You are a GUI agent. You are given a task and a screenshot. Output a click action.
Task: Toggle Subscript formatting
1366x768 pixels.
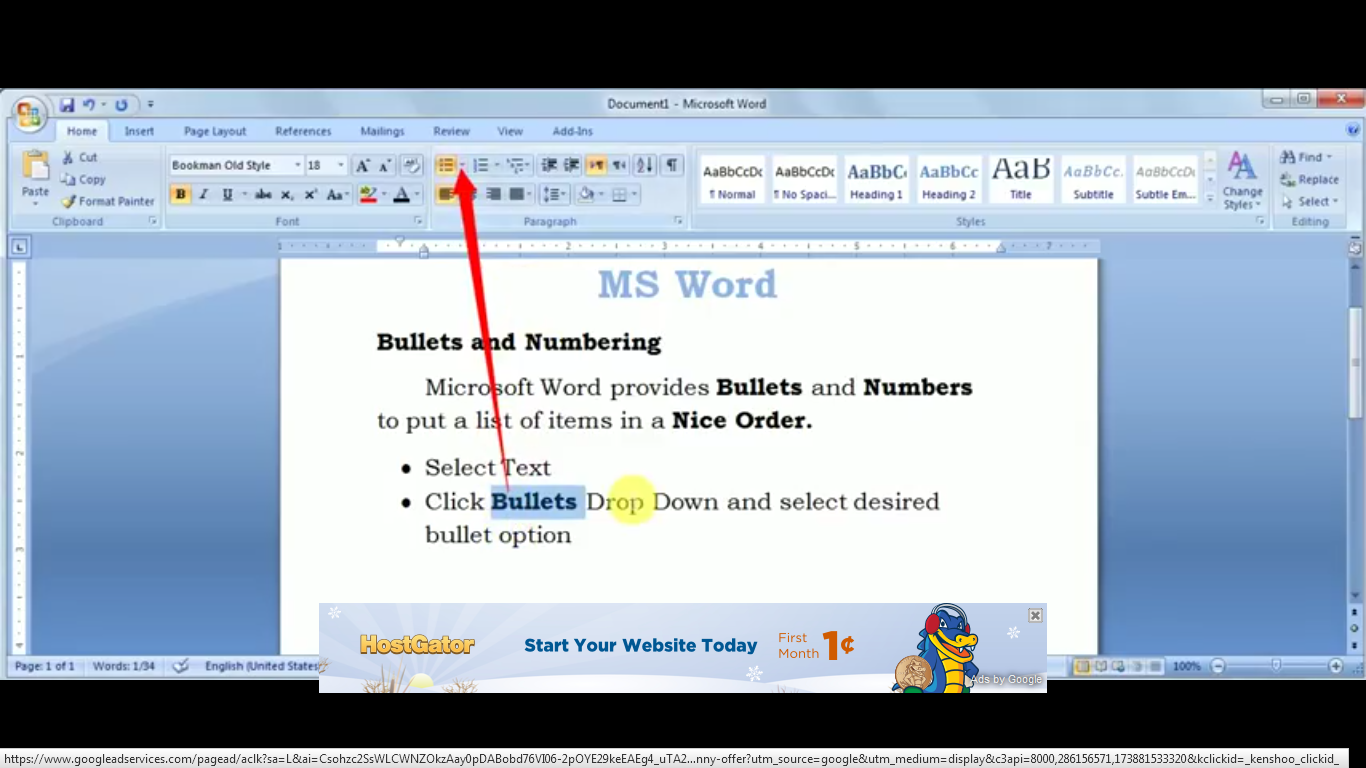[x=287, y=194]
